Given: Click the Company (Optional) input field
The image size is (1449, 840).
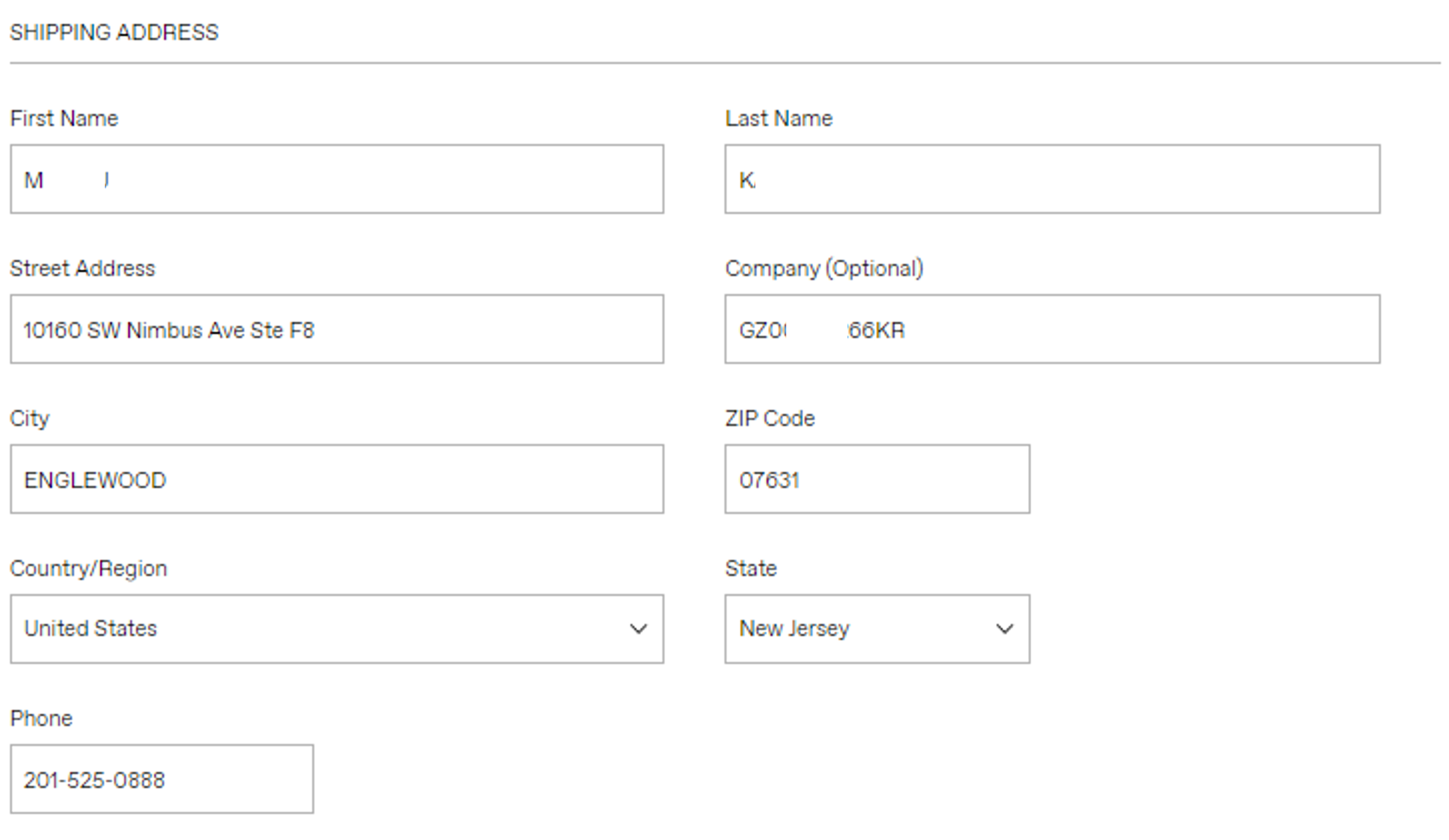Looking at the screenshot, I should tap(1052, 329).
